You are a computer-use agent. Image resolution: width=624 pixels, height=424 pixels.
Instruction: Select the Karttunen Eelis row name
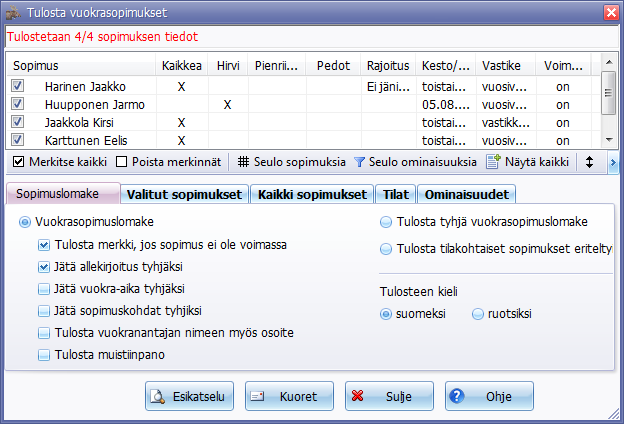click(86, 141)
